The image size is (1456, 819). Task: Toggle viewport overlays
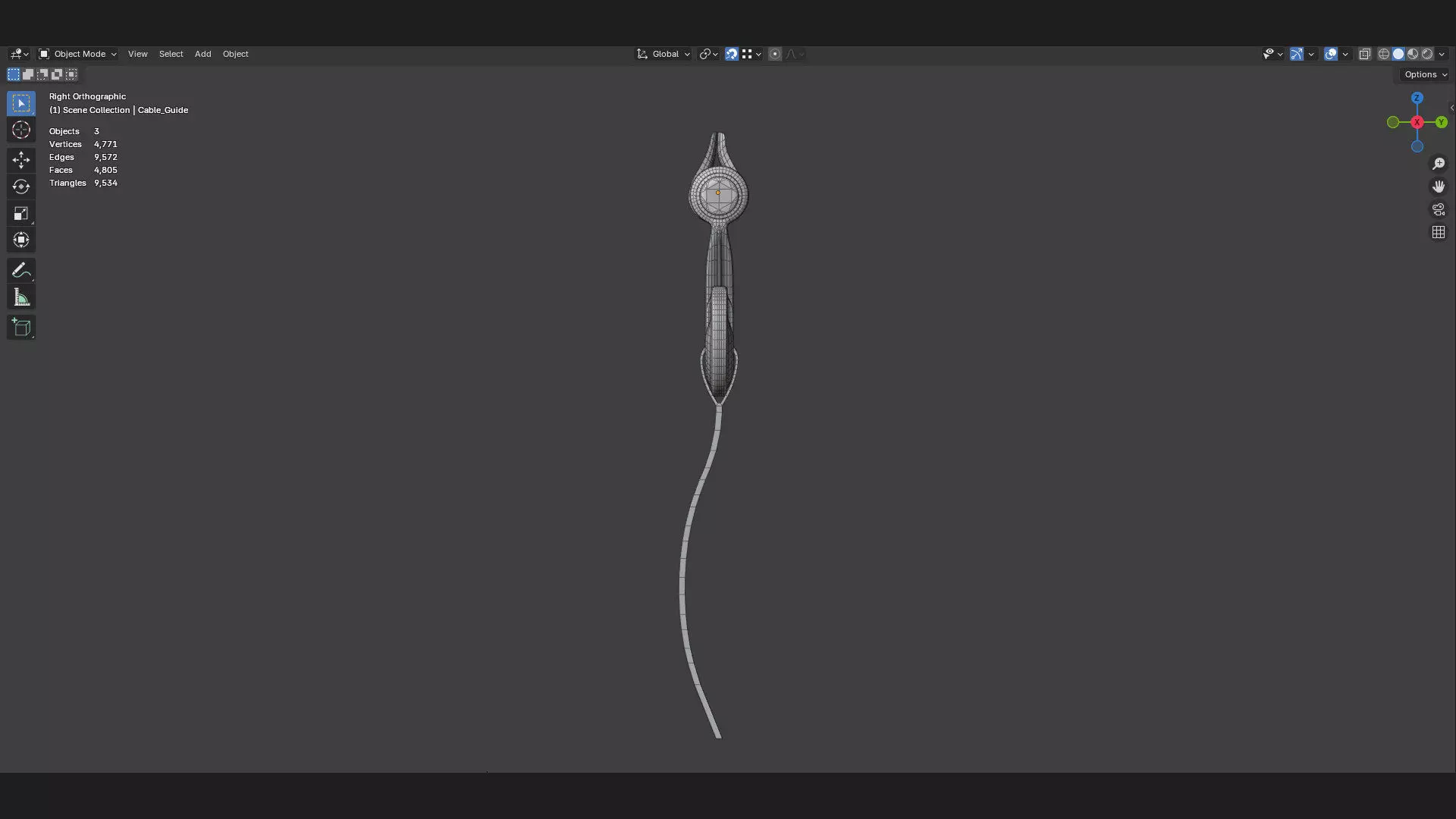[1331, 54]
